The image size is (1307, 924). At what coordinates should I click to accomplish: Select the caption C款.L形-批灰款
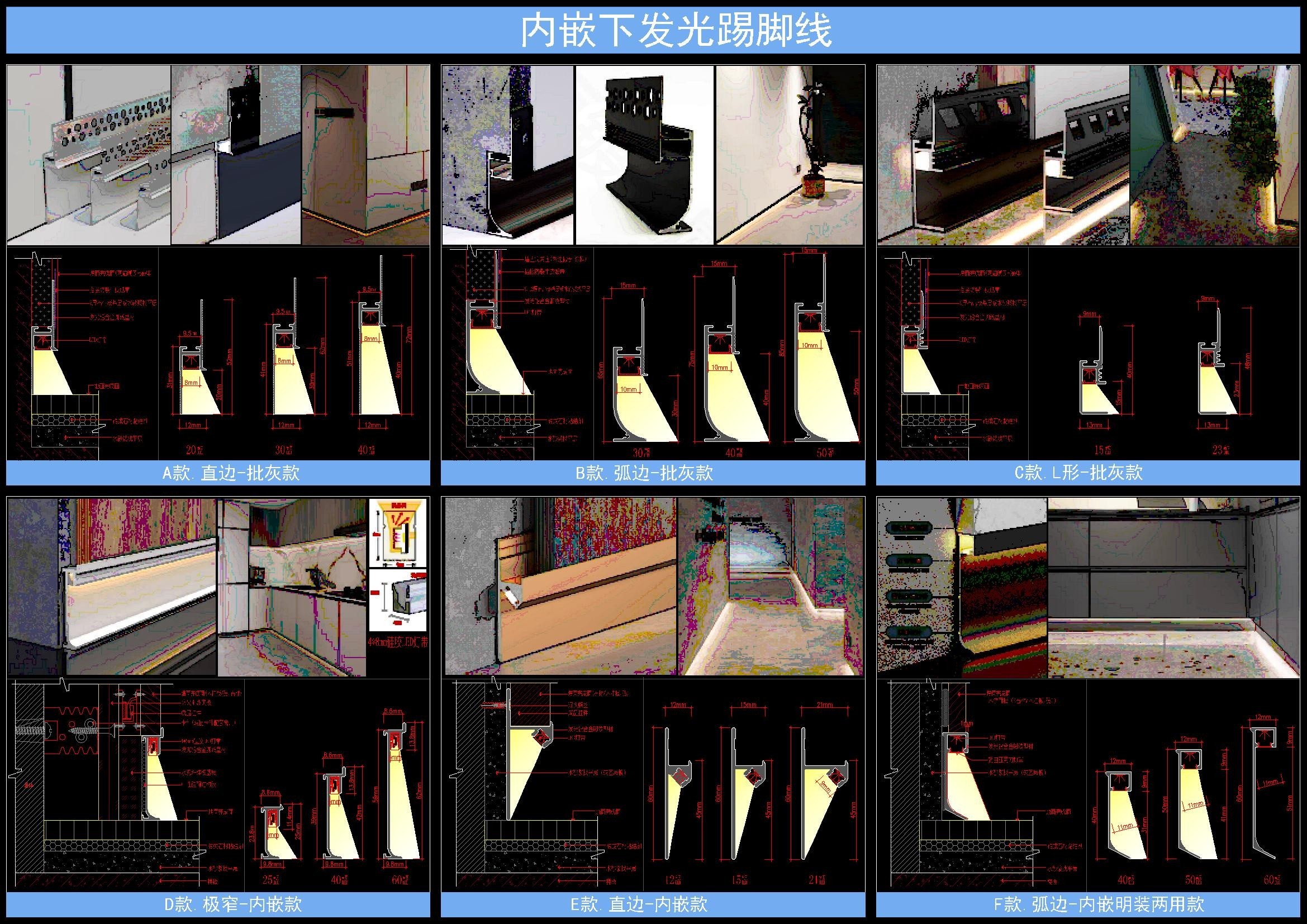(1078, 472)
